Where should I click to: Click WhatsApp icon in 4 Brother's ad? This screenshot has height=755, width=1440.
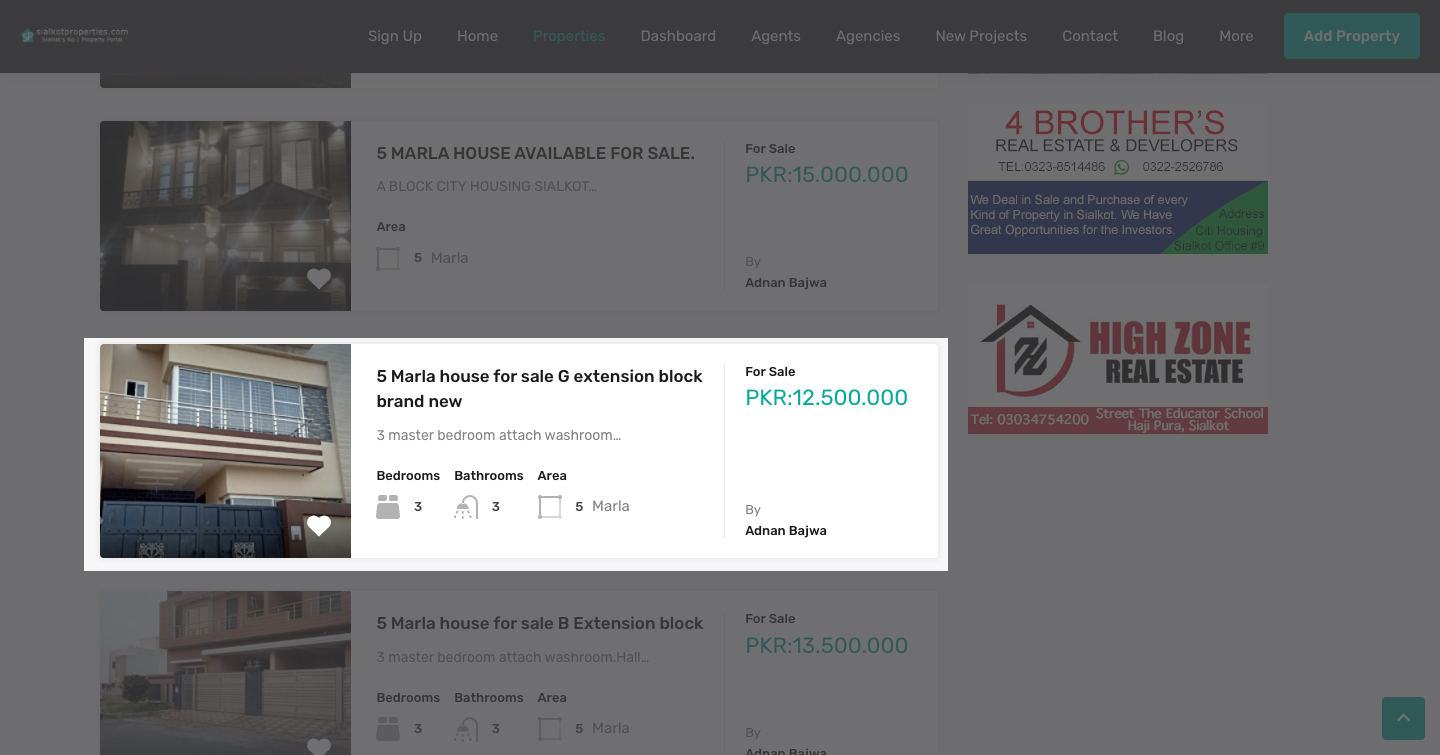click(1122, 167)
